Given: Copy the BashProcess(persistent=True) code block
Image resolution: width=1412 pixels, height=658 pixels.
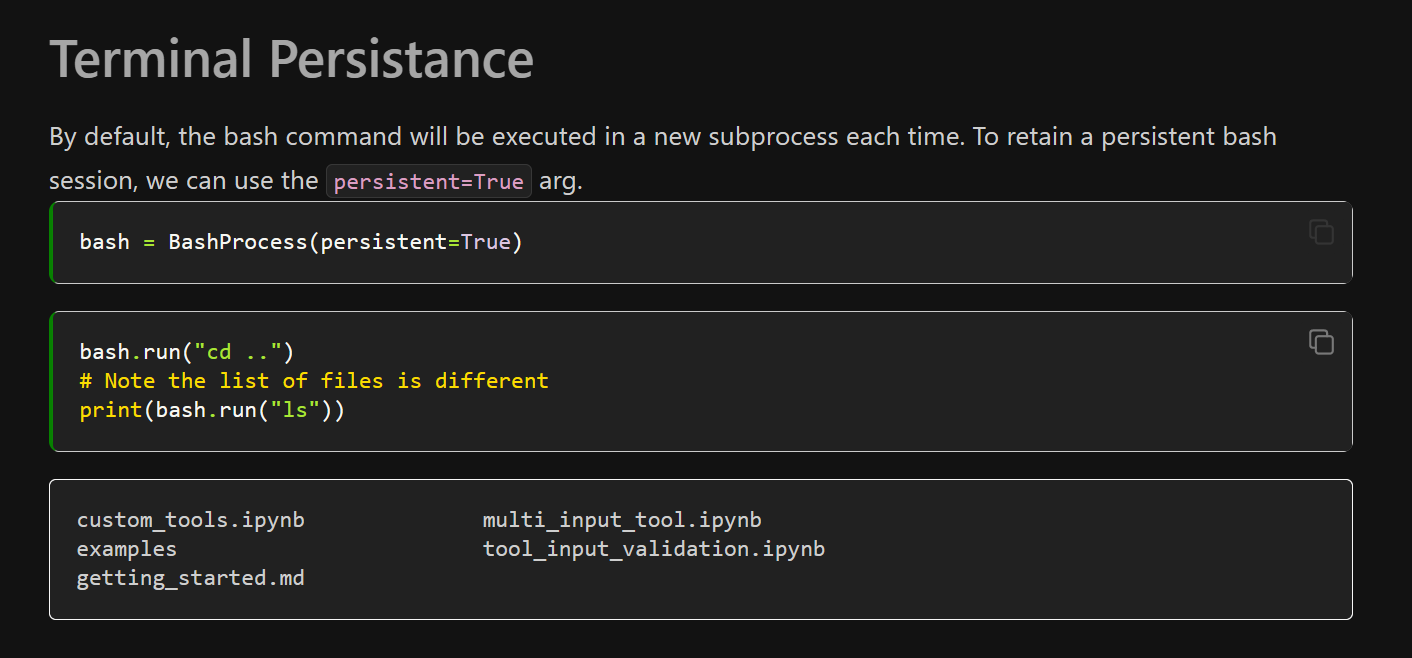Looking at the screenshot, I should click(x=1321, y=232).
